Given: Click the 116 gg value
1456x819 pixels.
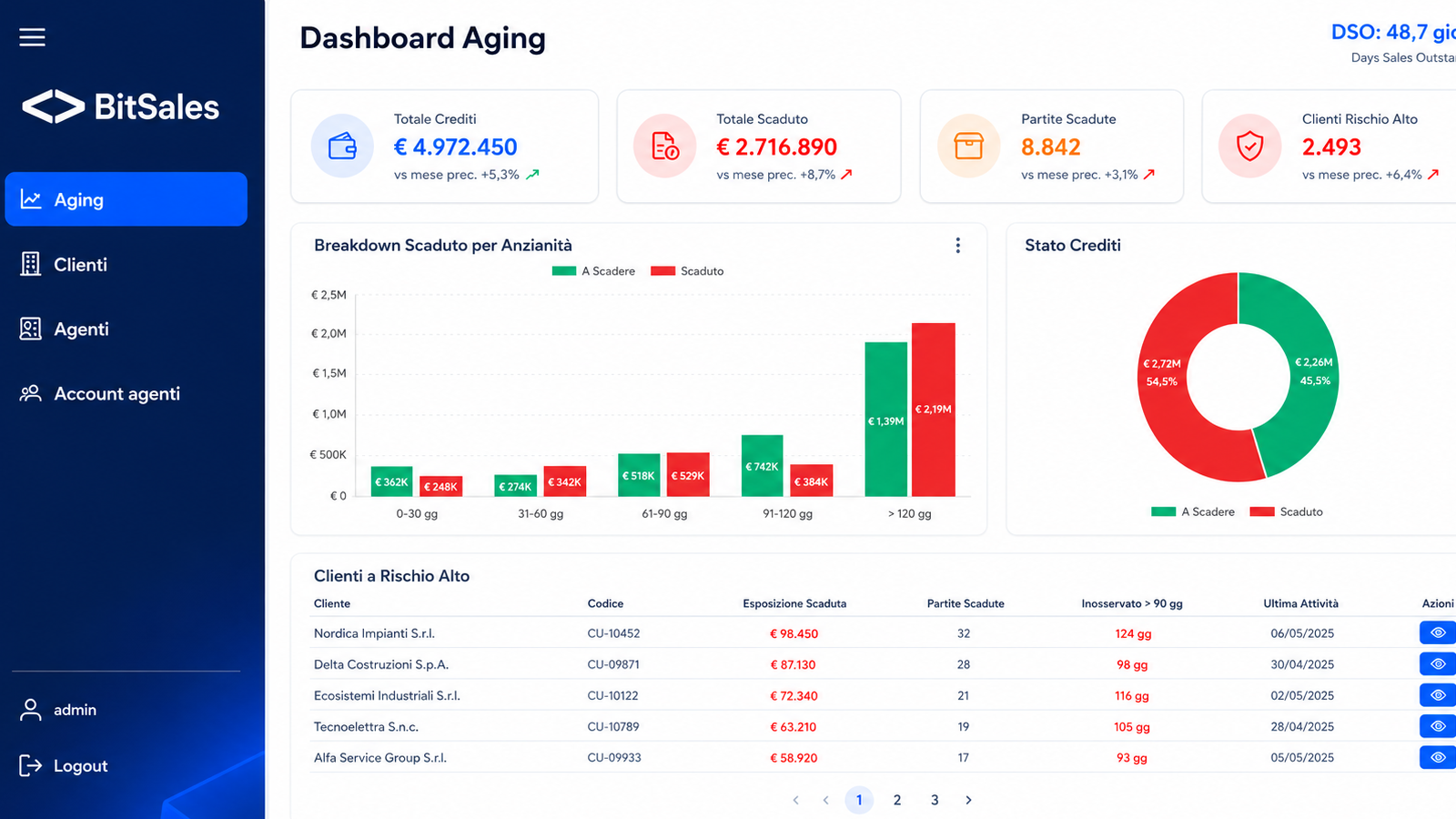Looking at the screenshot, I should tap(1132, 695).
